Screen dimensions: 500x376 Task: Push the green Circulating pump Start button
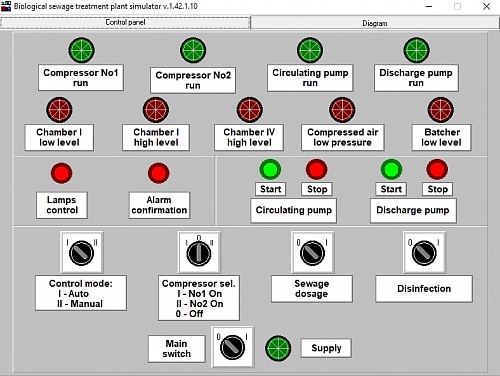click(270, 169)
